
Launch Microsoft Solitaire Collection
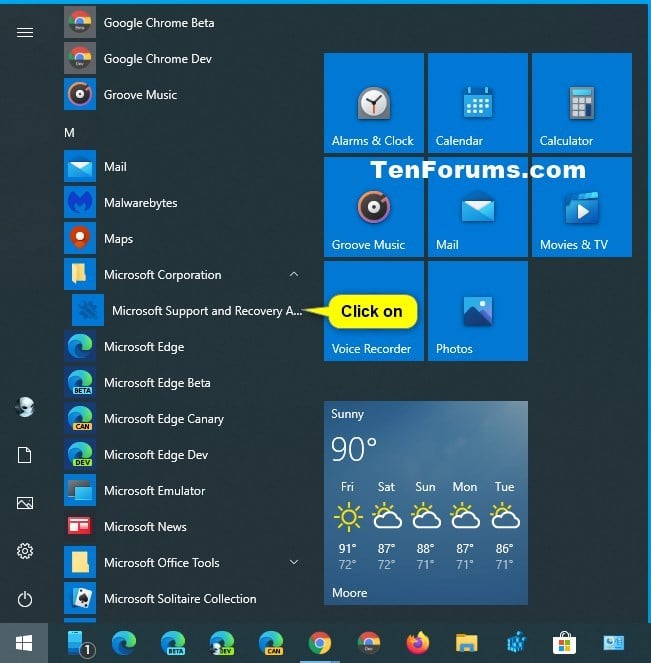tap(184, 598)
